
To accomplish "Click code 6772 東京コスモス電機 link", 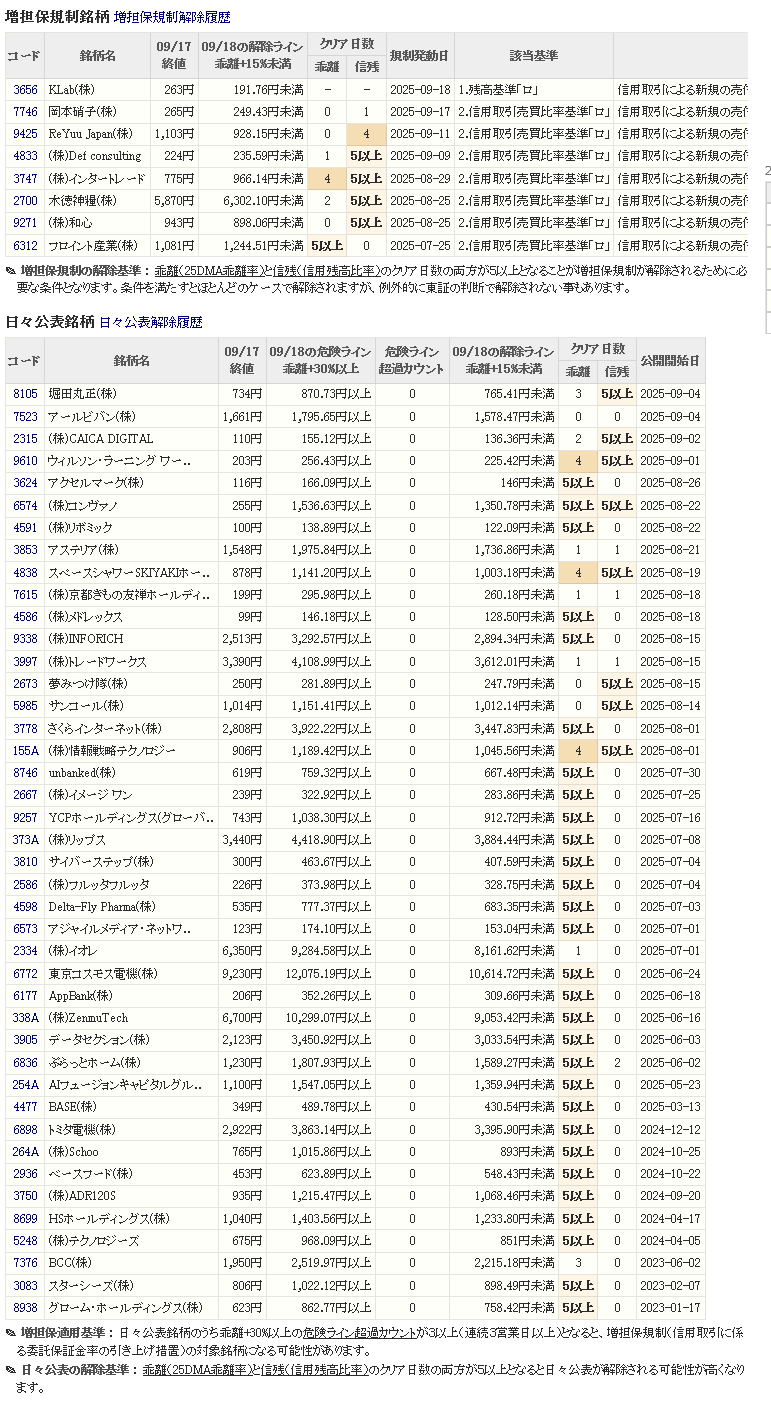I will [x=25, y=973].
